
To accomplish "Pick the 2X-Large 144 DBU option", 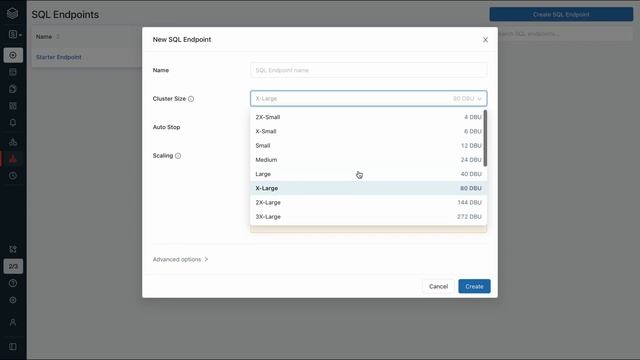I will (368, 202).
